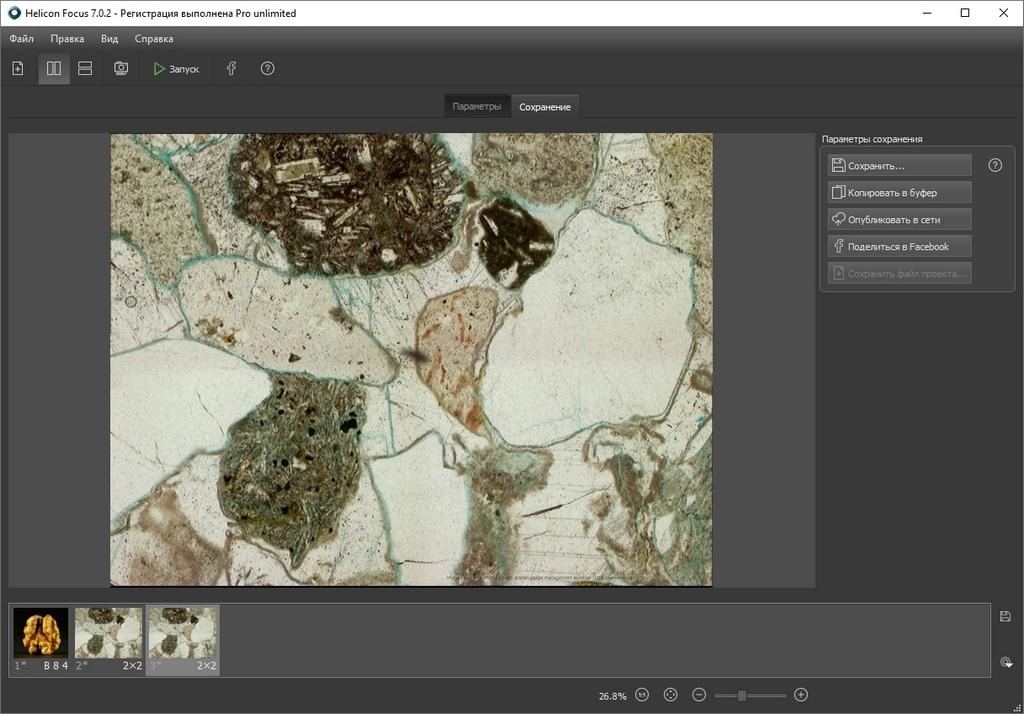Click the Helicon Focus app icon in title bar
Viewport: 1024px width, 714px height.
point(14,13)
